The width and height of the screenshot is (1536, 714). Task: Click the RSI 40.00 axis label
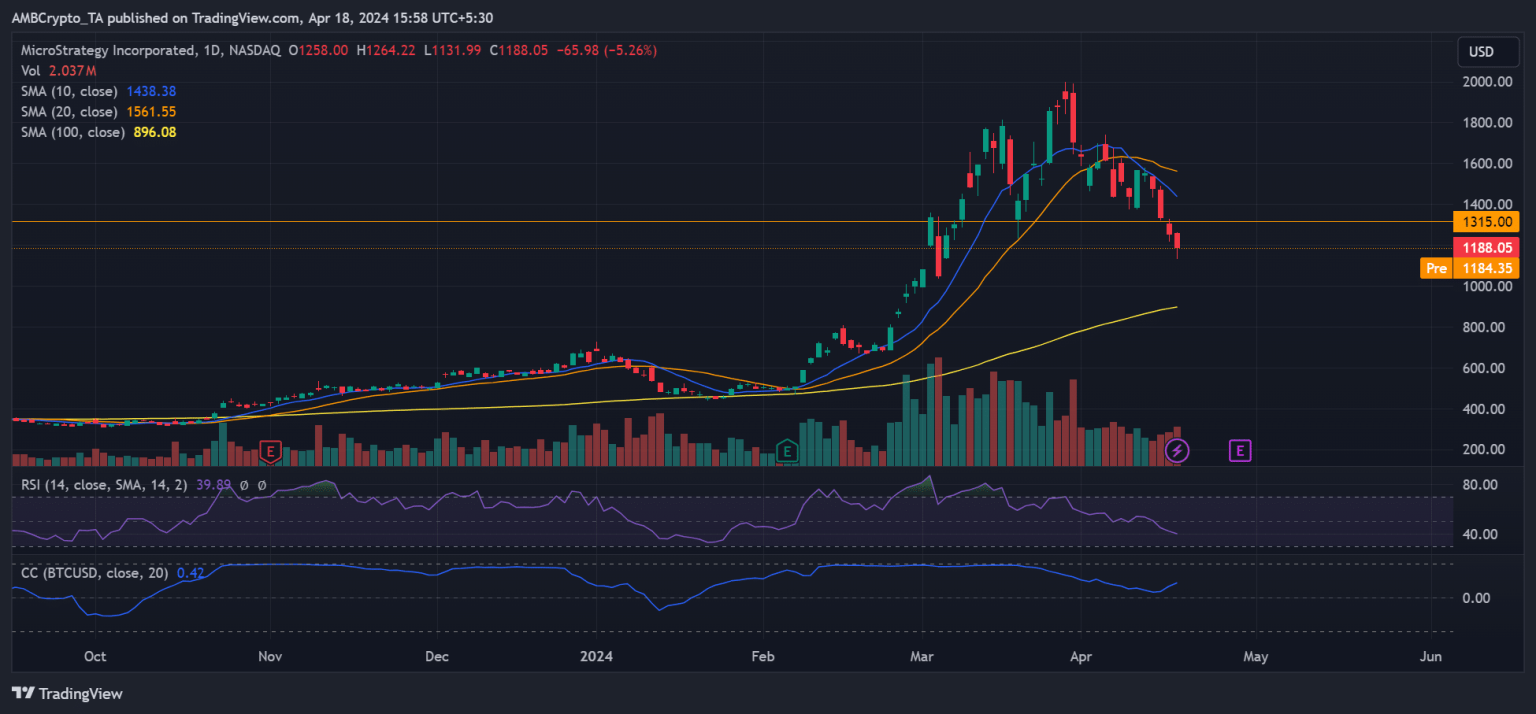[x=1480, y=534]
